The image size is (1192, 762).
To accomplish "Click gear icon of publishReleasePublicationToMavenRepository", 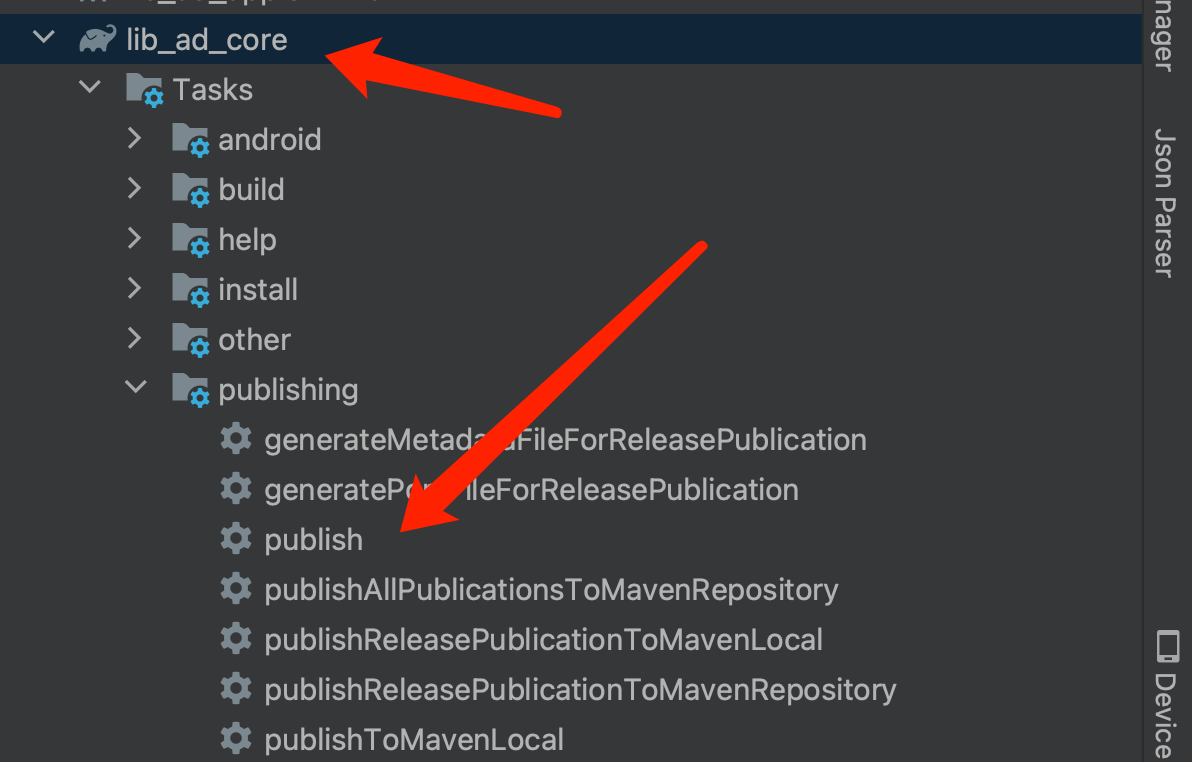I will point(236,689).
